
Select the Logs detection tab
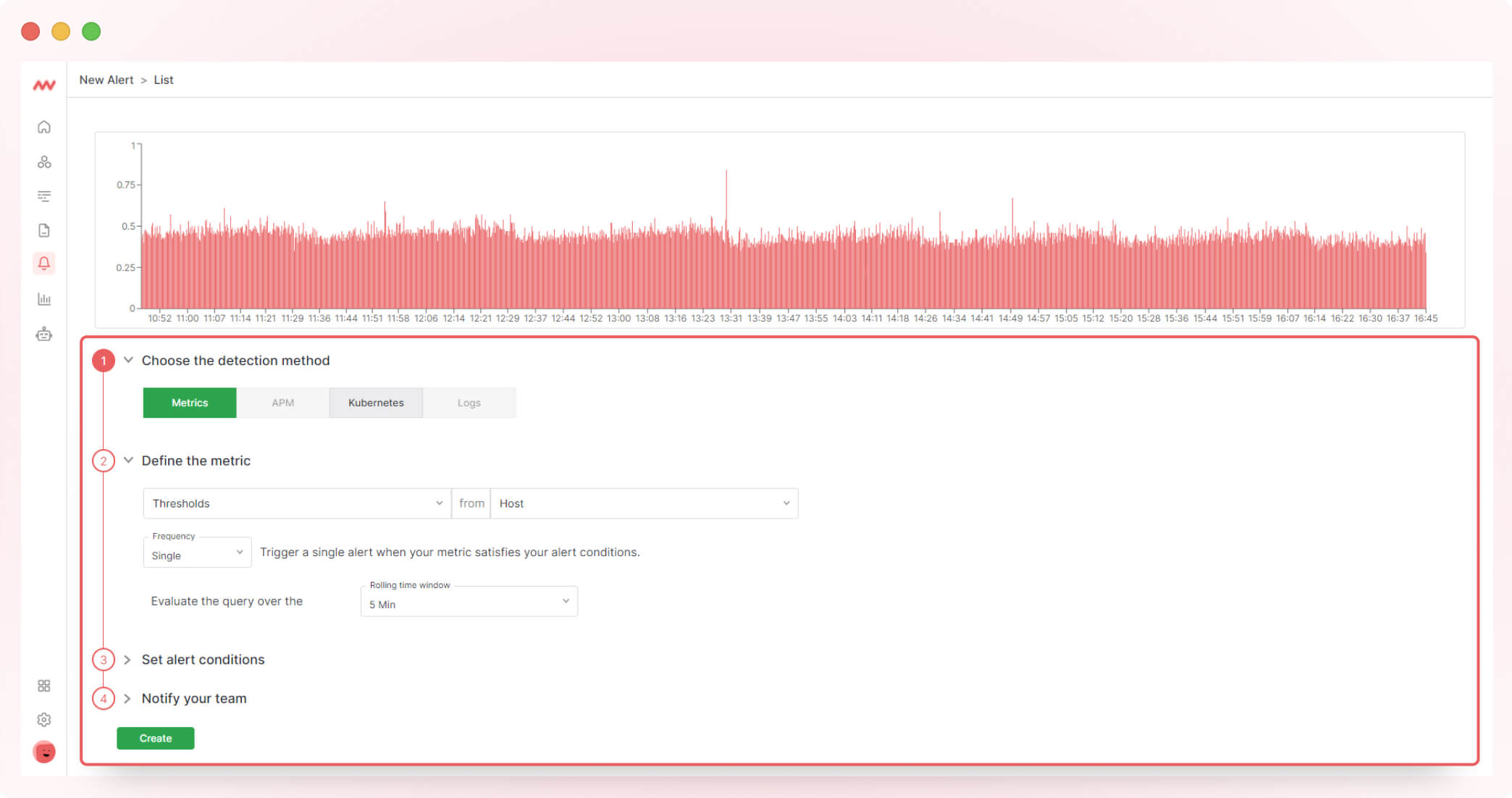(469, 403)
